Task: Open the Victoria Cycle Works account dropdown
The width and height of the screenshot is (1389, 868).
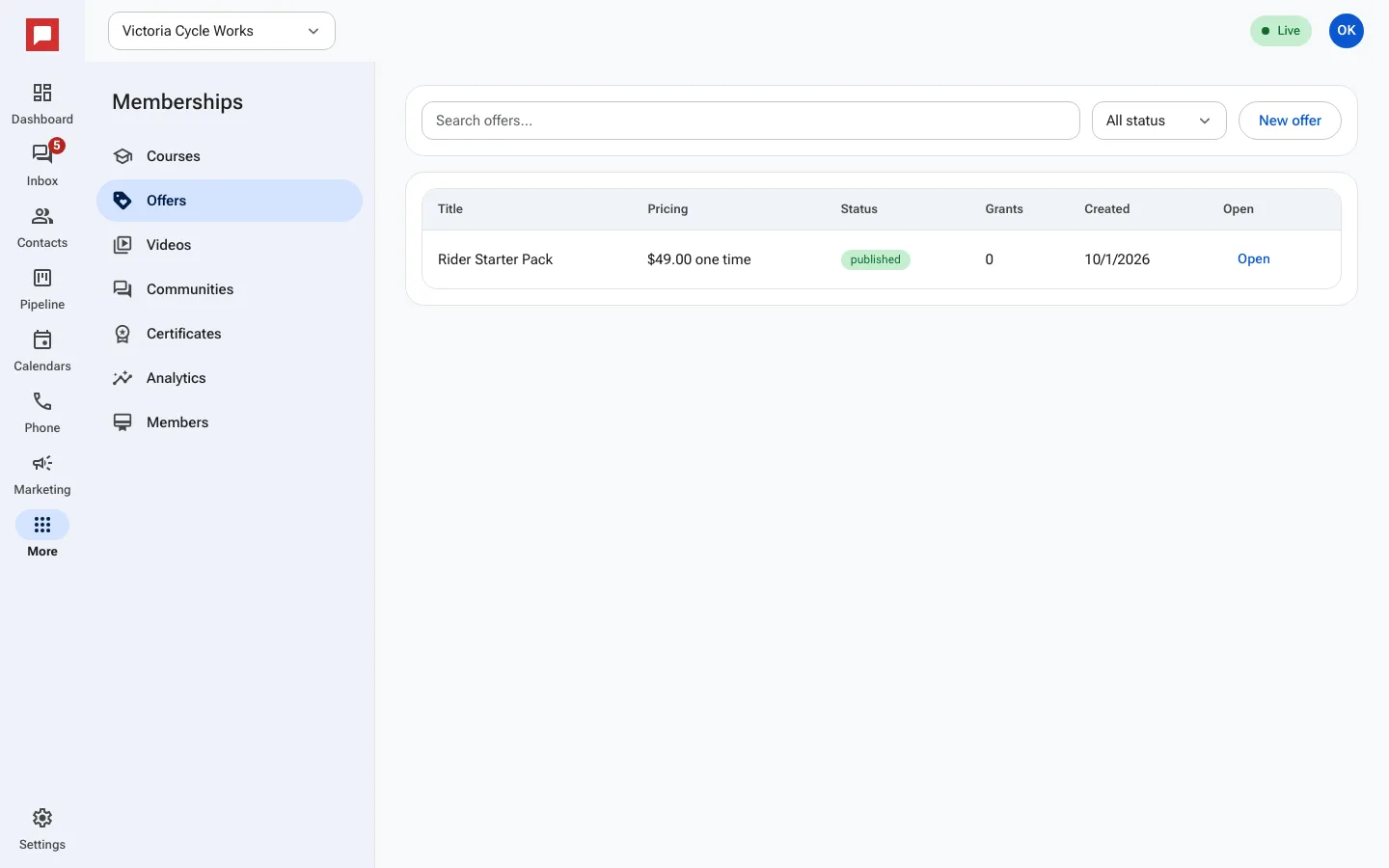Action: tap(222, 31)
